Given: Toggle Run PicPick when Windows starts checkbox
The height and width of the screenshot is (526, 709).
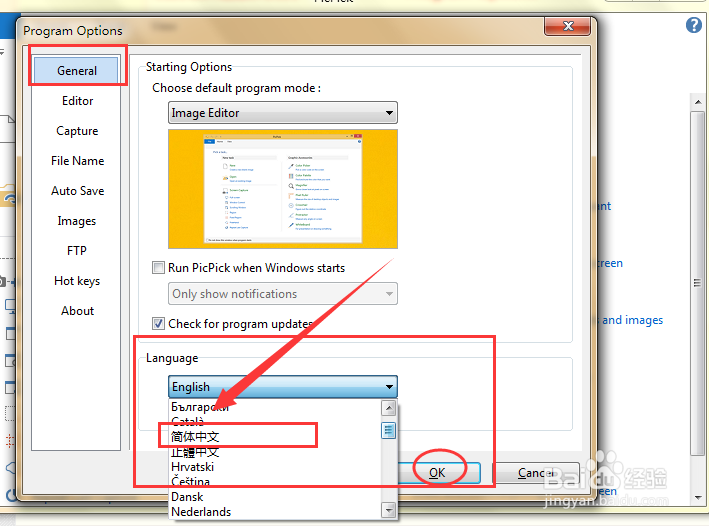Looking at the screenshot, I should tap(158, 268).
